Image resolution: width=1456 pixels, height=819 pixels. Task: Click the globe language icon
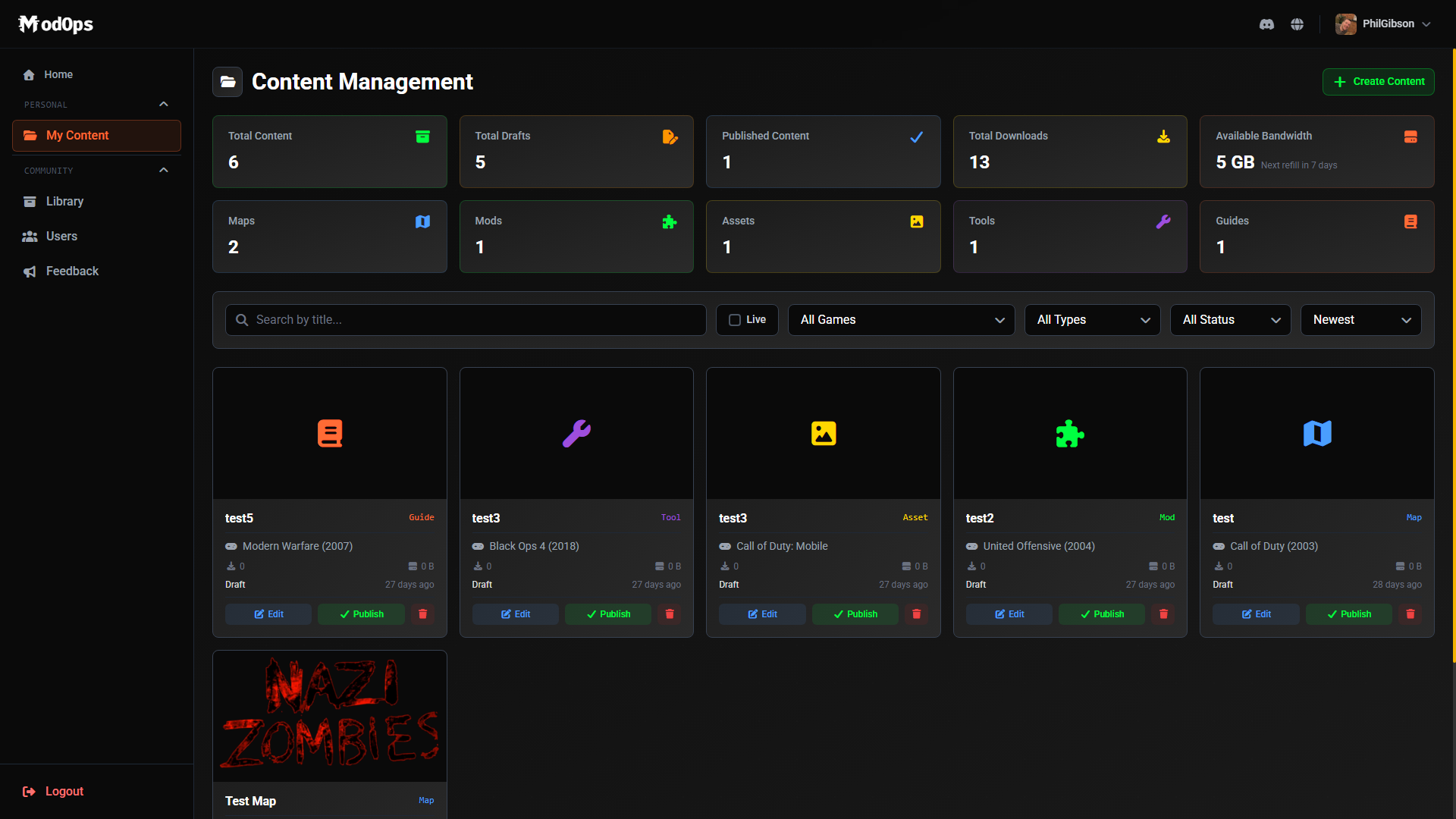coord(1297,24)
